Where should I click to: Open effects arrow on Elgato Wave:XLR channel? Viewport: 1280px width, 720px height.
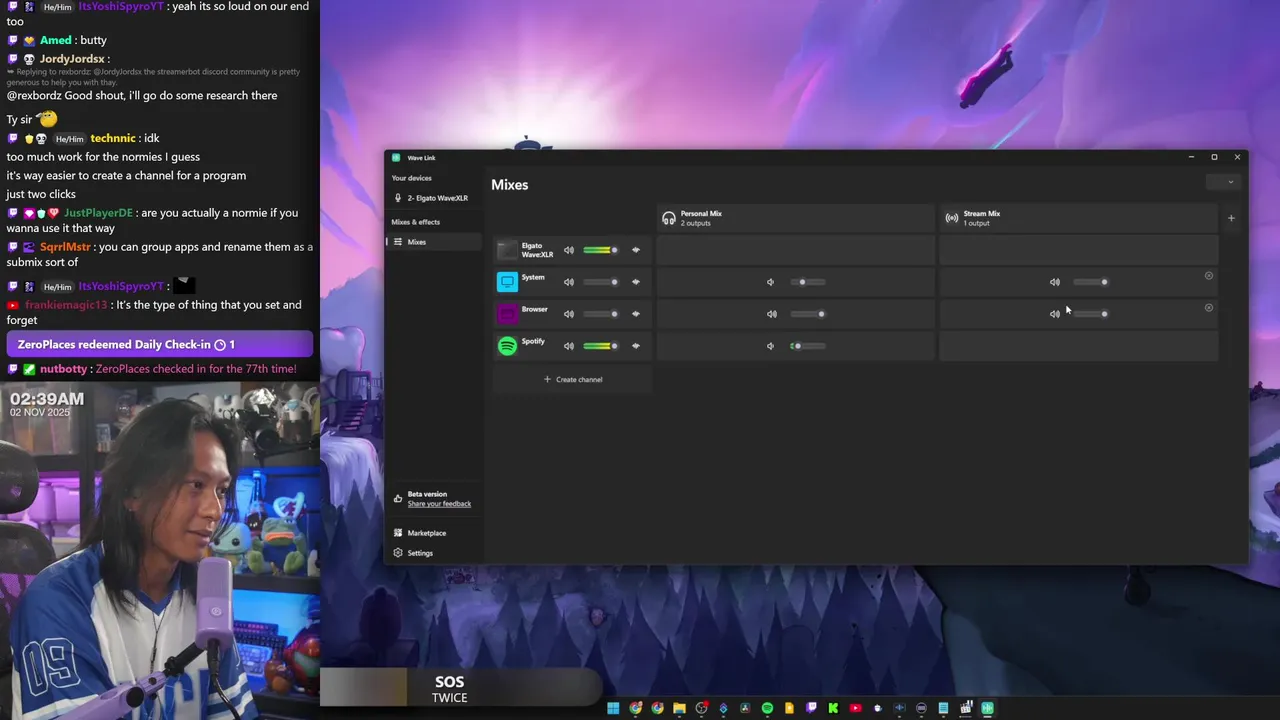coord(636,250)
